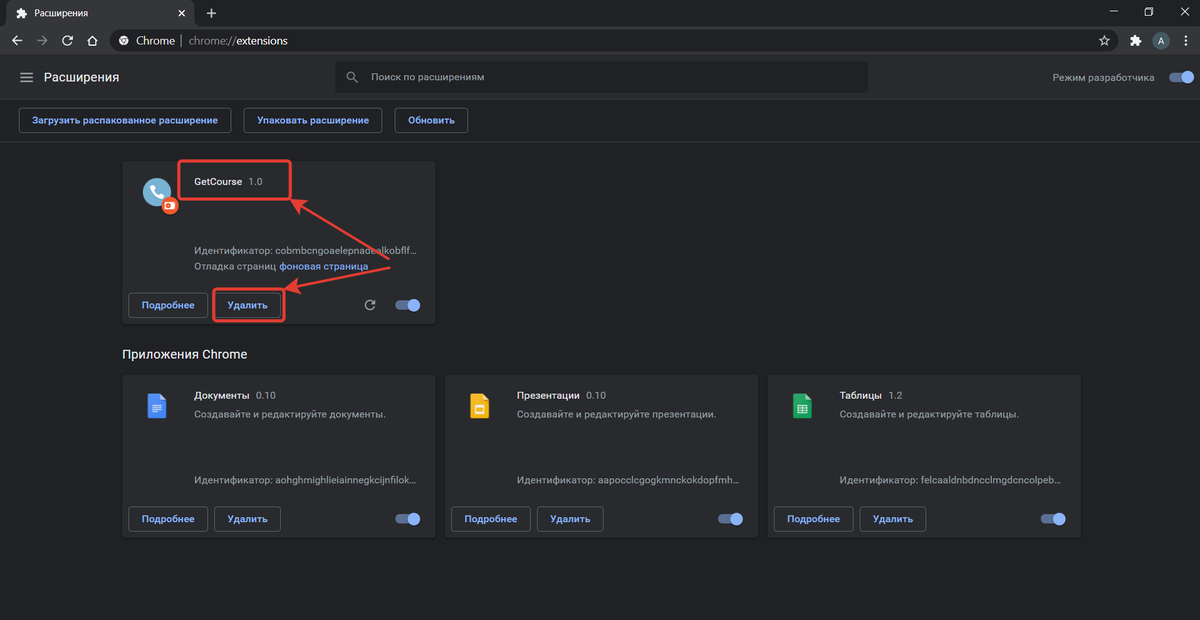
Task: Focus the Поиск по расширениям field
Action: point(601,77)
